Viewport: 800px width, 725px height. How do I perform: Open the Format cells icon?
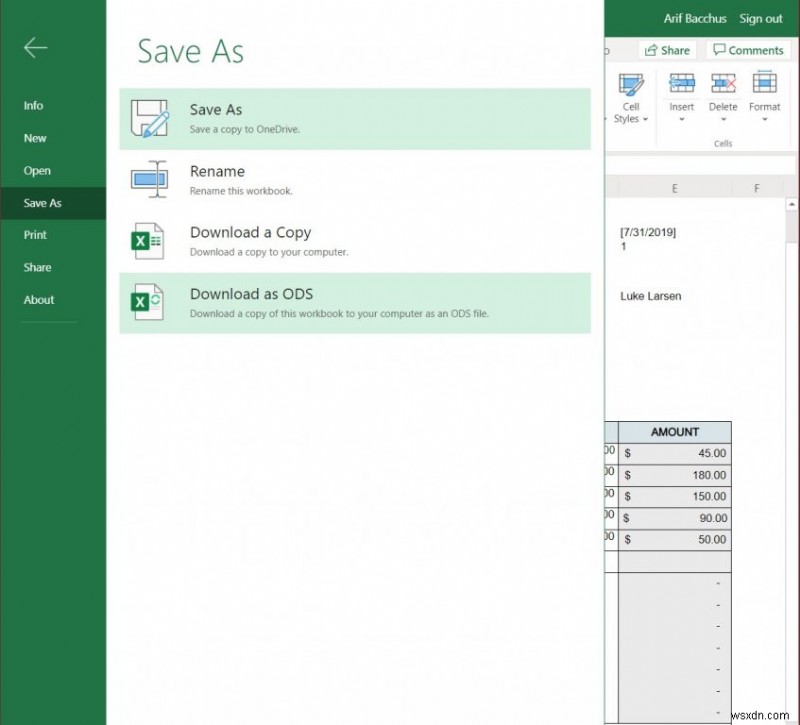pos(765,83)
